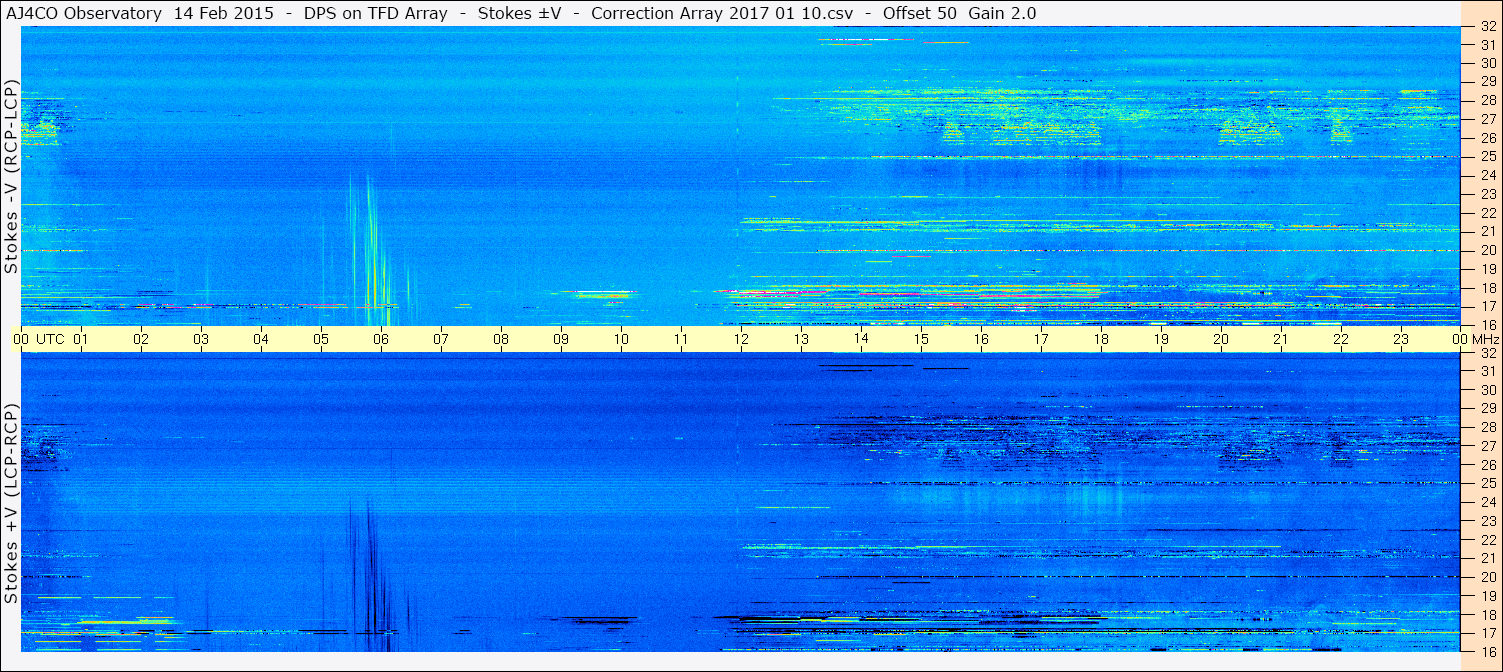Select the 16 hour mark on time axis
1503x672 pixels.
(x=981, y=339)
